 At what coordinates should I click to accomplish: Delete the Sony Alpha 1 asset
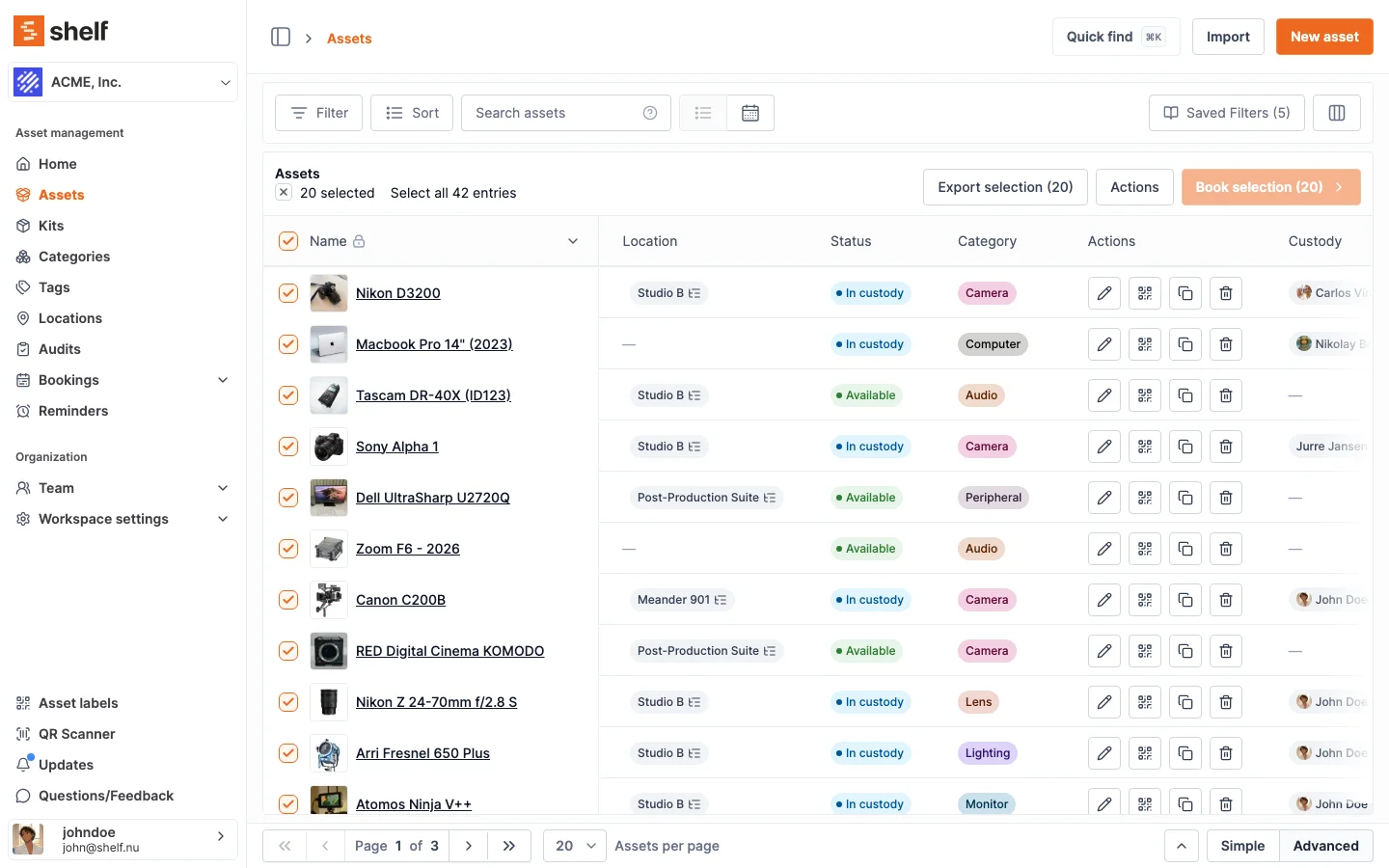[1226, 447]
